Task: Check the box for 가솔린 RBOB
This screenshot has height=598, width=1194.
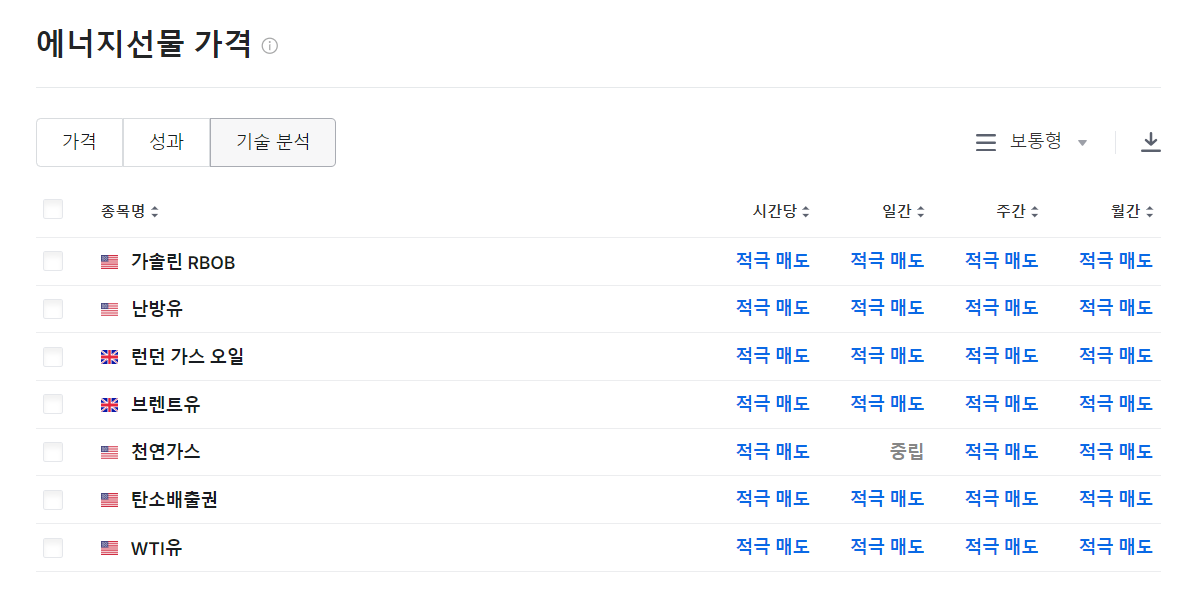Action: [53, 261]
